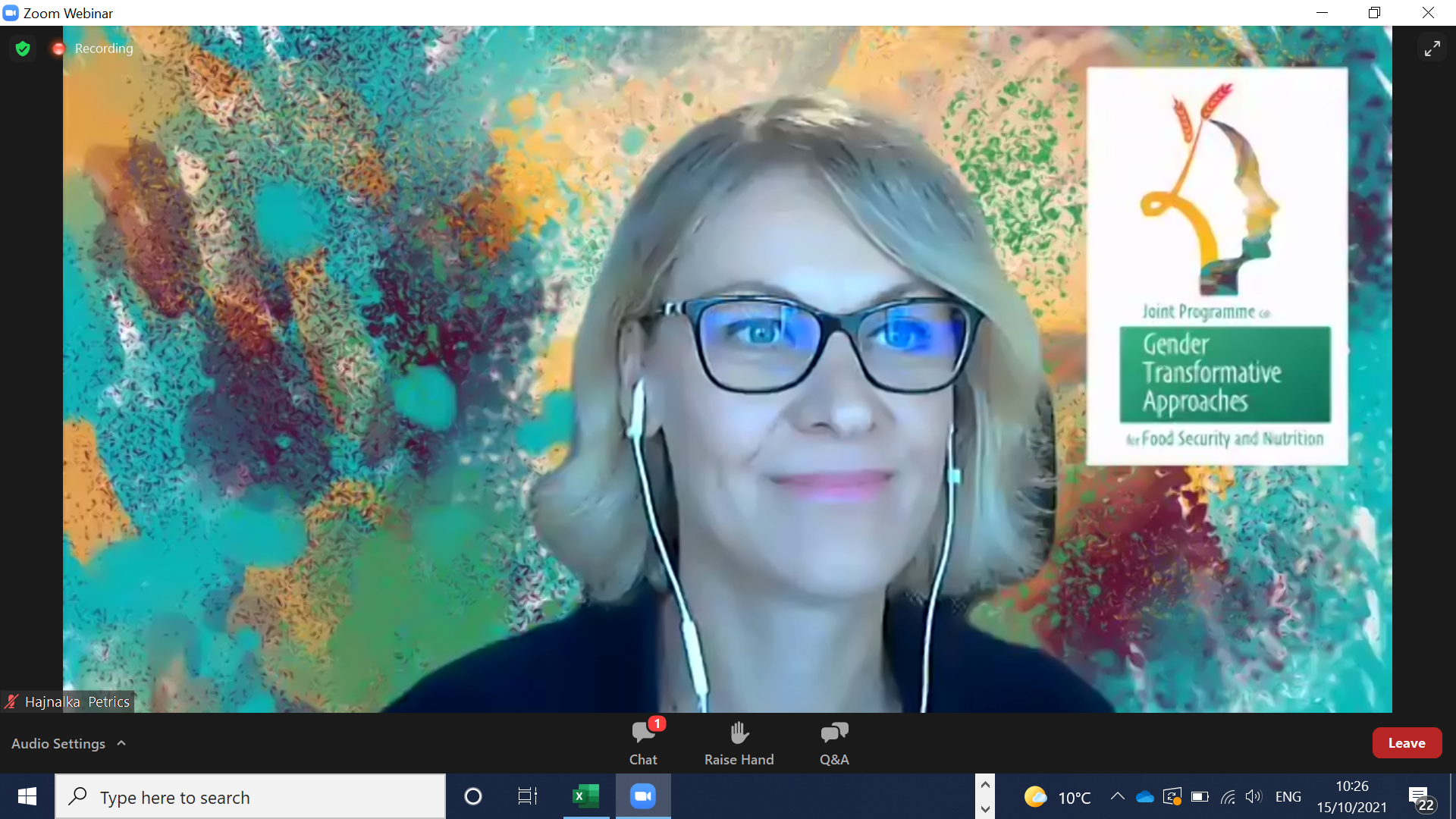
Task: Open the weather widget showing 10°C
Action: pos(1057,797)
